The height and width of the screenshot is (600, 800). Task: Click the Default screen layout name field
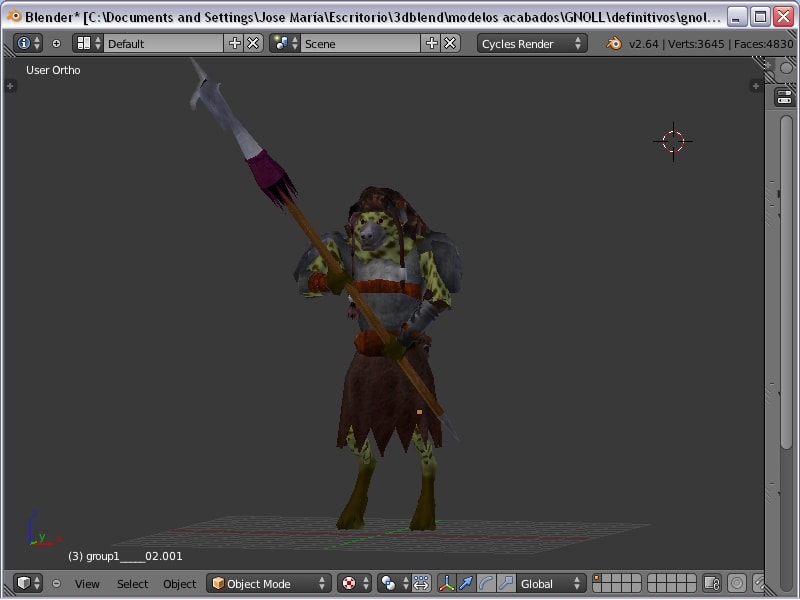click(x=164, y=43)
